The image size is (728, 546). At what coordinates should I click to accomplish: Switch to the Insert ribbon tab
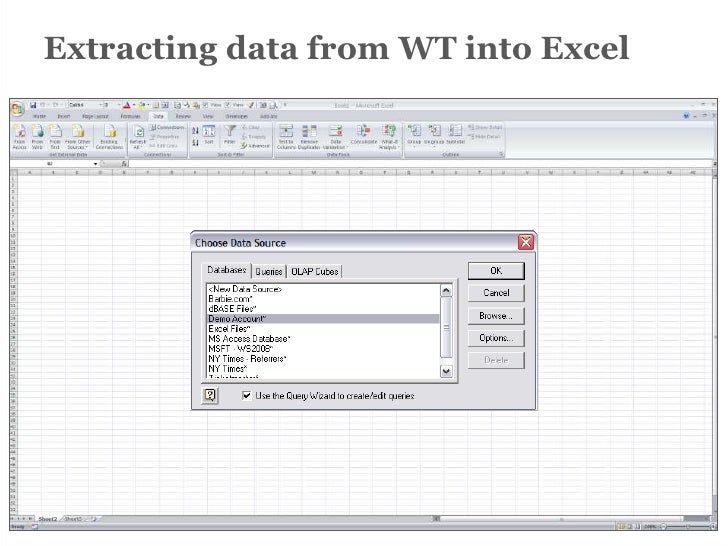tap(64, 116)
